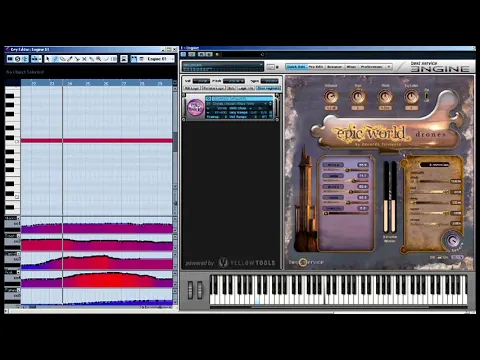Image resolution: width=480 pixels, height=360 pixels.
Task: Click the first blue icon in the Engine plugin header
Action: [184, 54]
